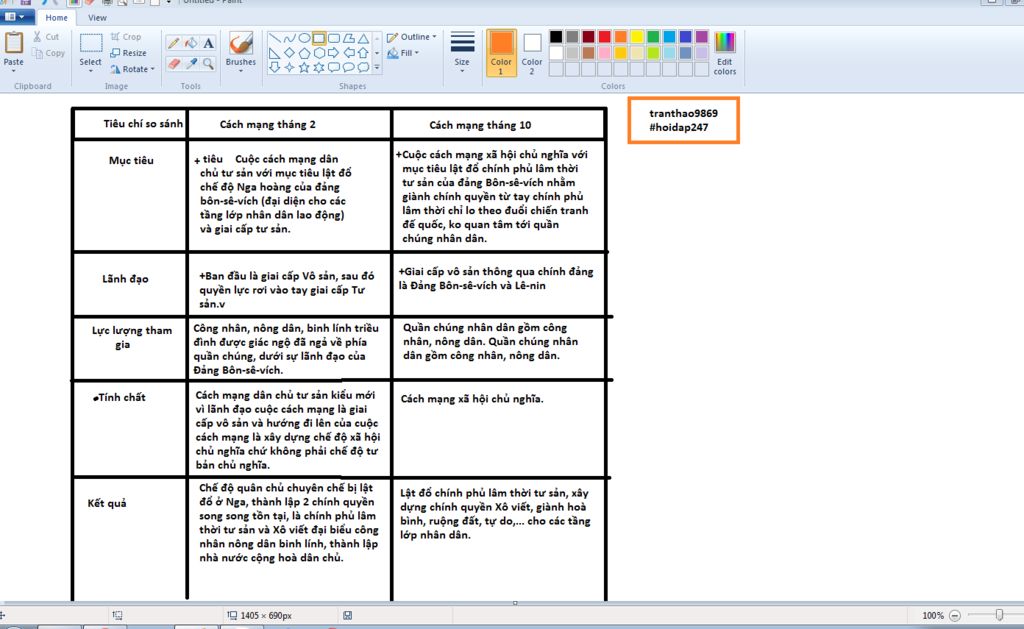Open the line Size dropdown
The width and height of the screenshot is (1024, 629).
(x=462, y=52)
